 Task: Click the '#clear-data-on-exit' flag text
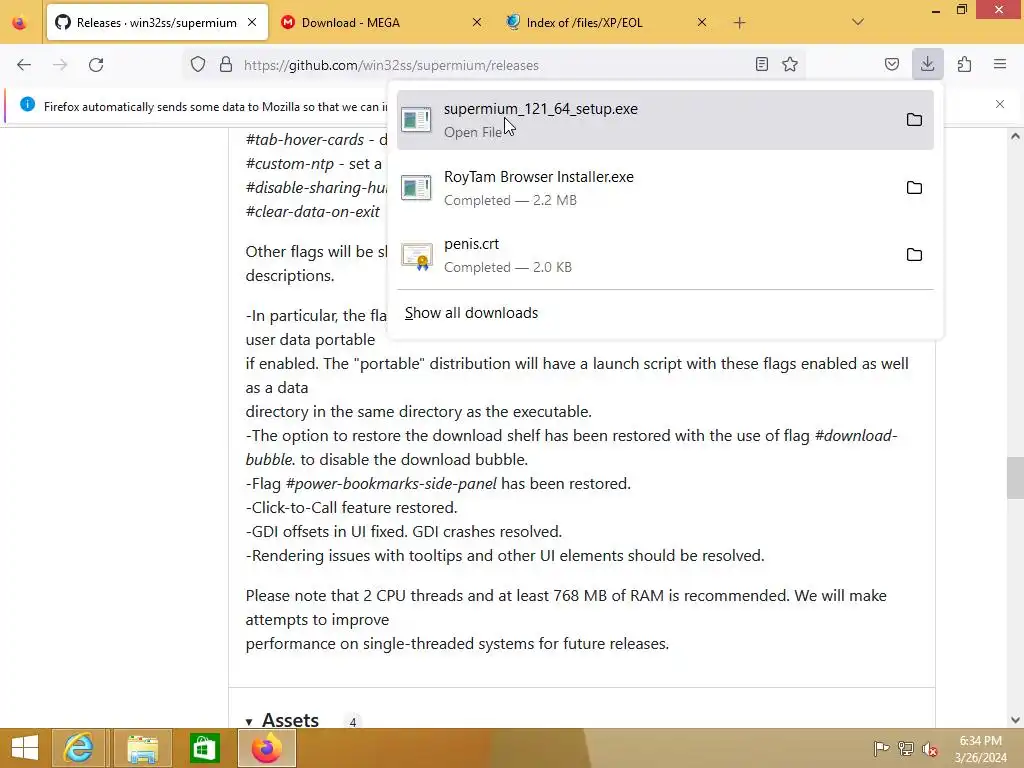[x=312, y=212]
